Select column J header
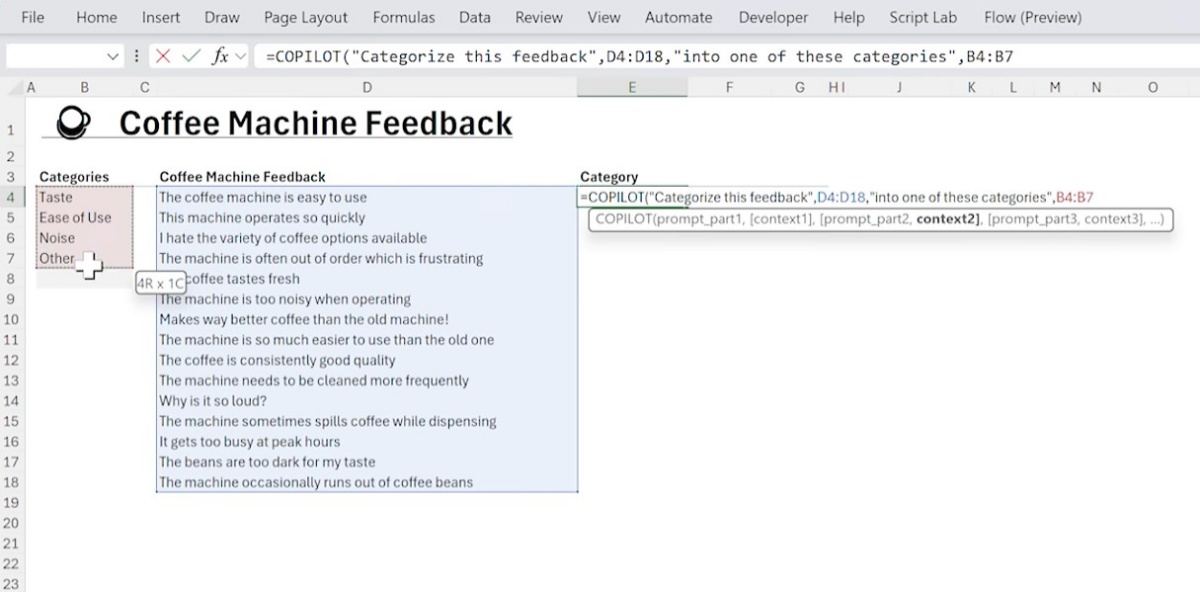This screenshot has width=1200, height=592. 899,88
